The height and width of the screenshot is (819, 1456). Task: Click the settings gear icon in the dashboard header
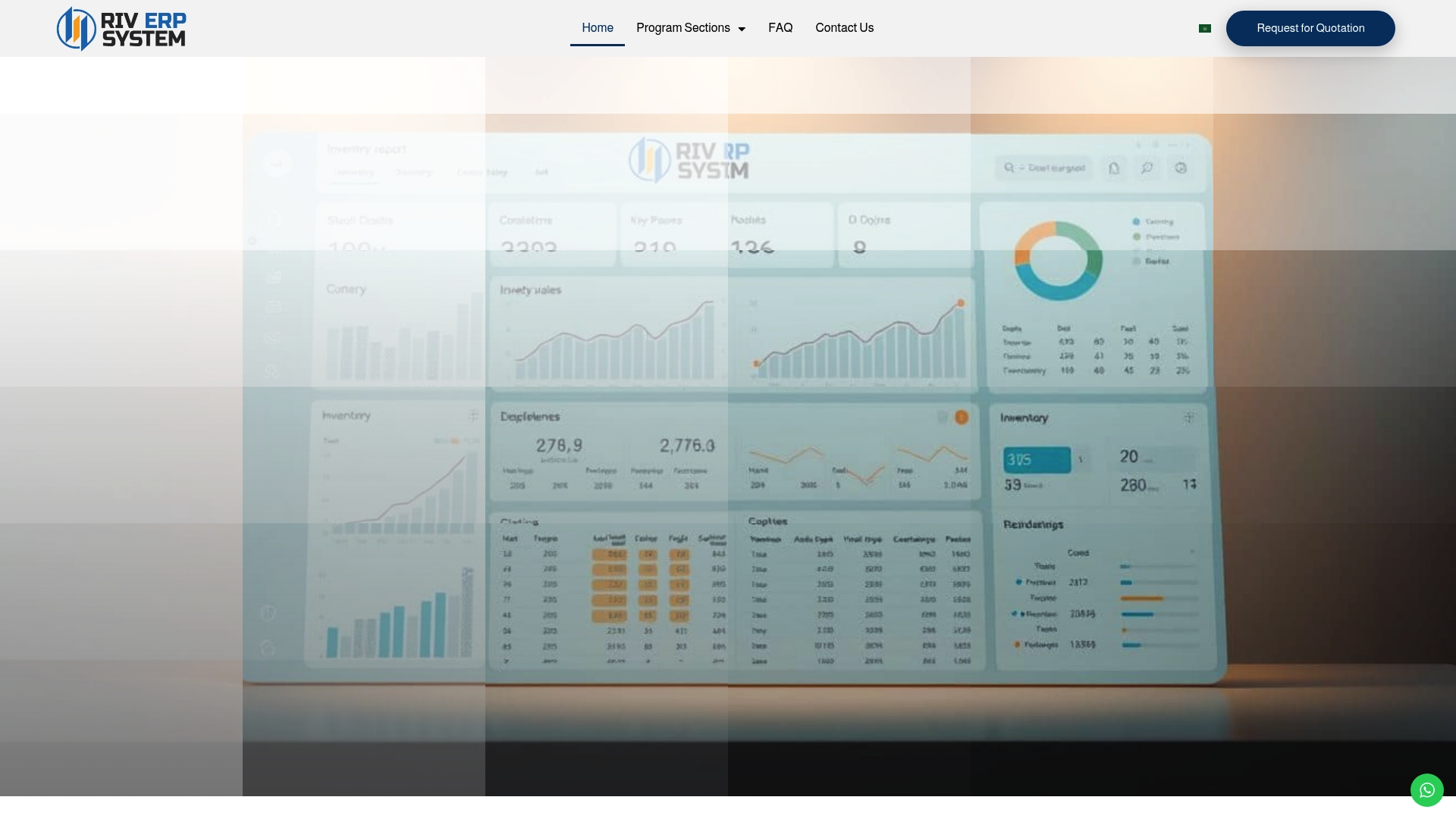click(x=1181, y=168)
